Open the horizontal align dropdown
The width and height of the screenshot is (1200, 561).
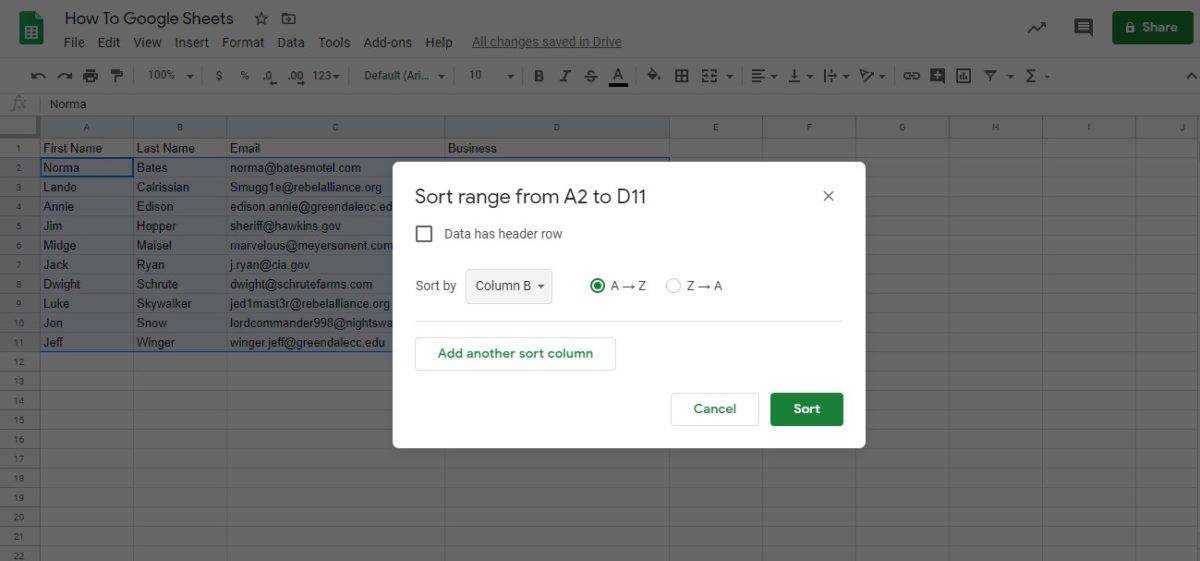[x=763, y=76]
